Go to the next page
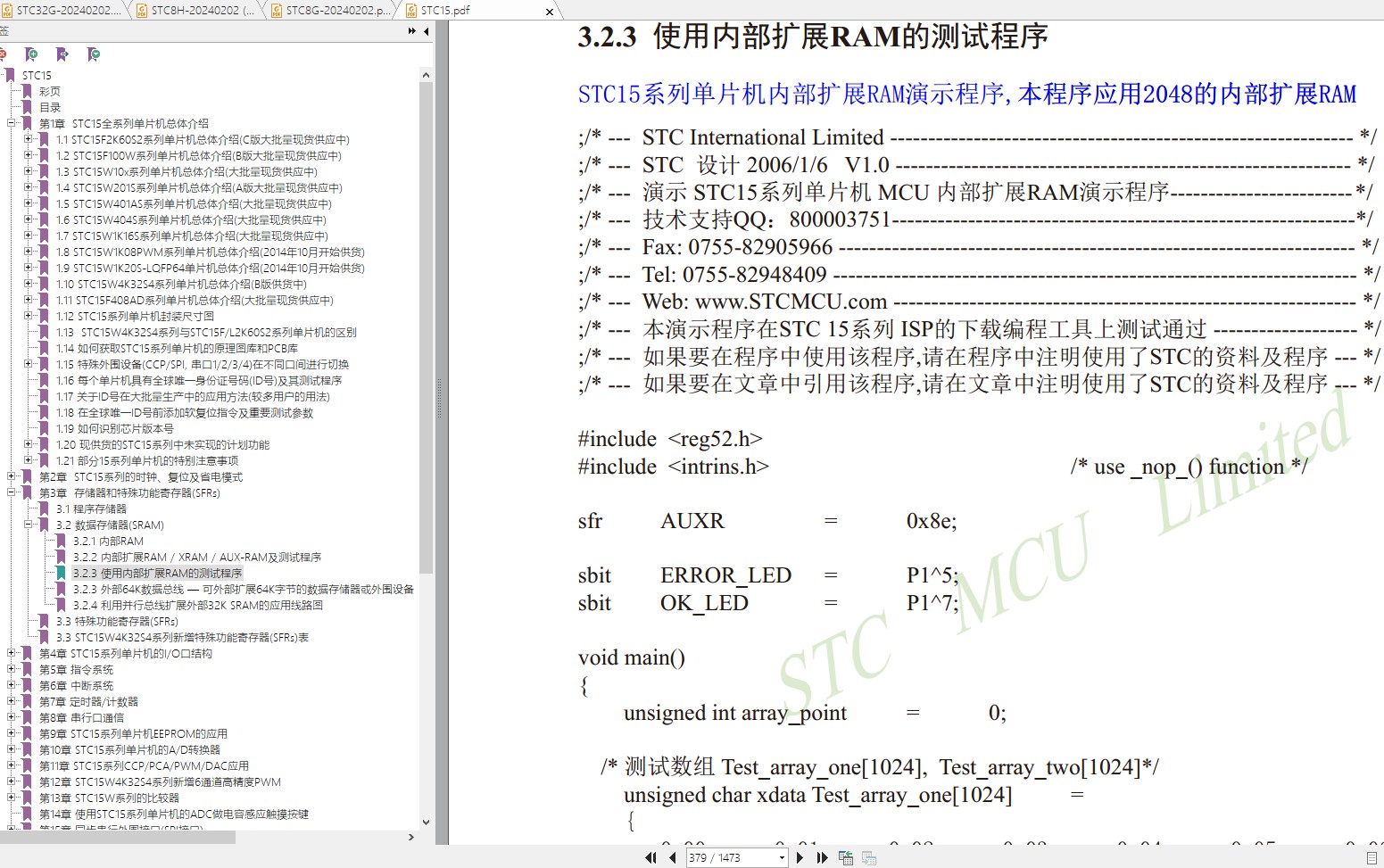 point(800,857)
